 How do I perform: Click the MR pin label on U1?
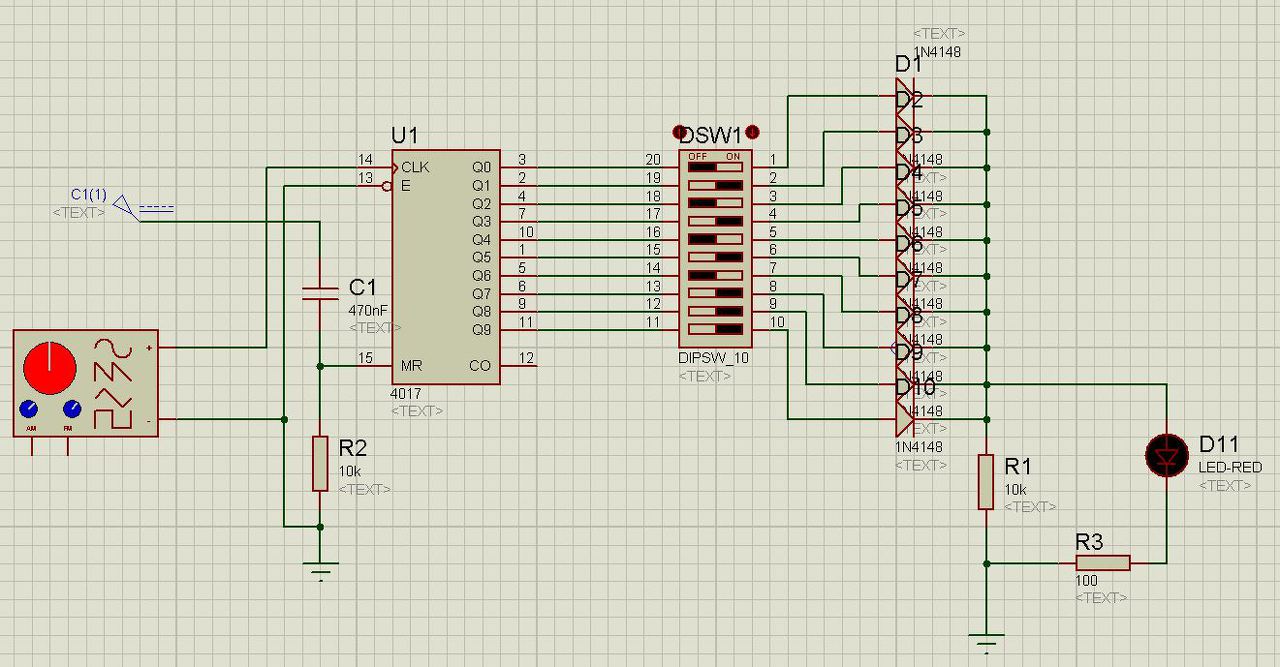[x=412, y=365]
